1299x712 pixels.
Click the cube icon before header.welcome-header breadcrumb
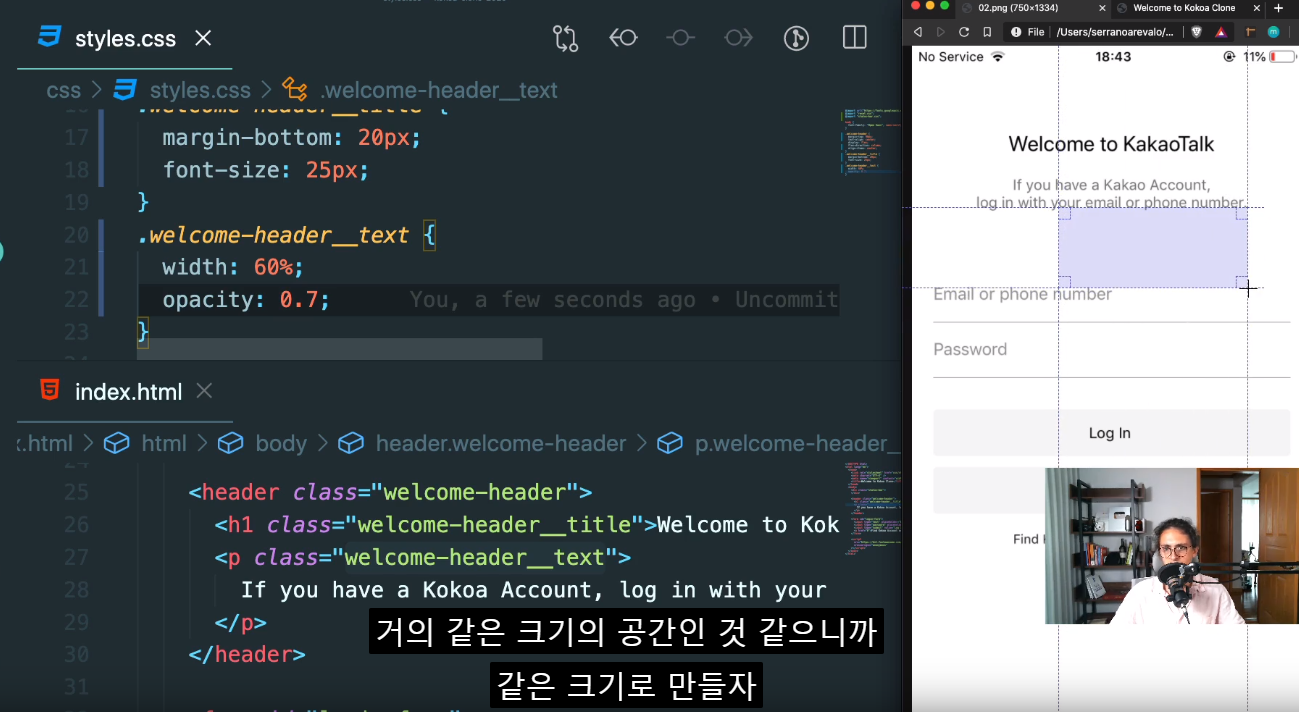point(351,443)
